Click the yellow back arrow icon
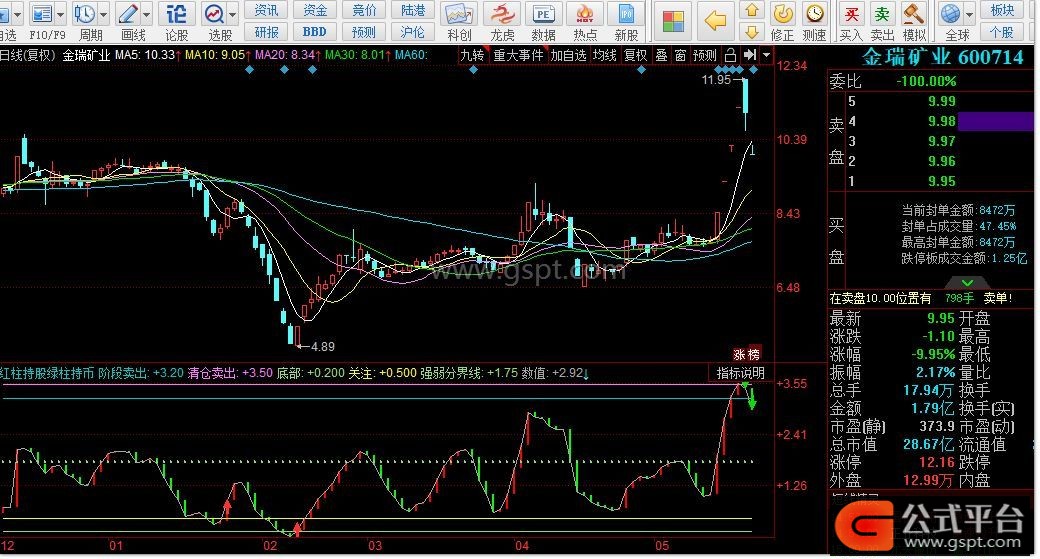The width and height of the screenshot is (1040, 559). [x=715, y=19]
